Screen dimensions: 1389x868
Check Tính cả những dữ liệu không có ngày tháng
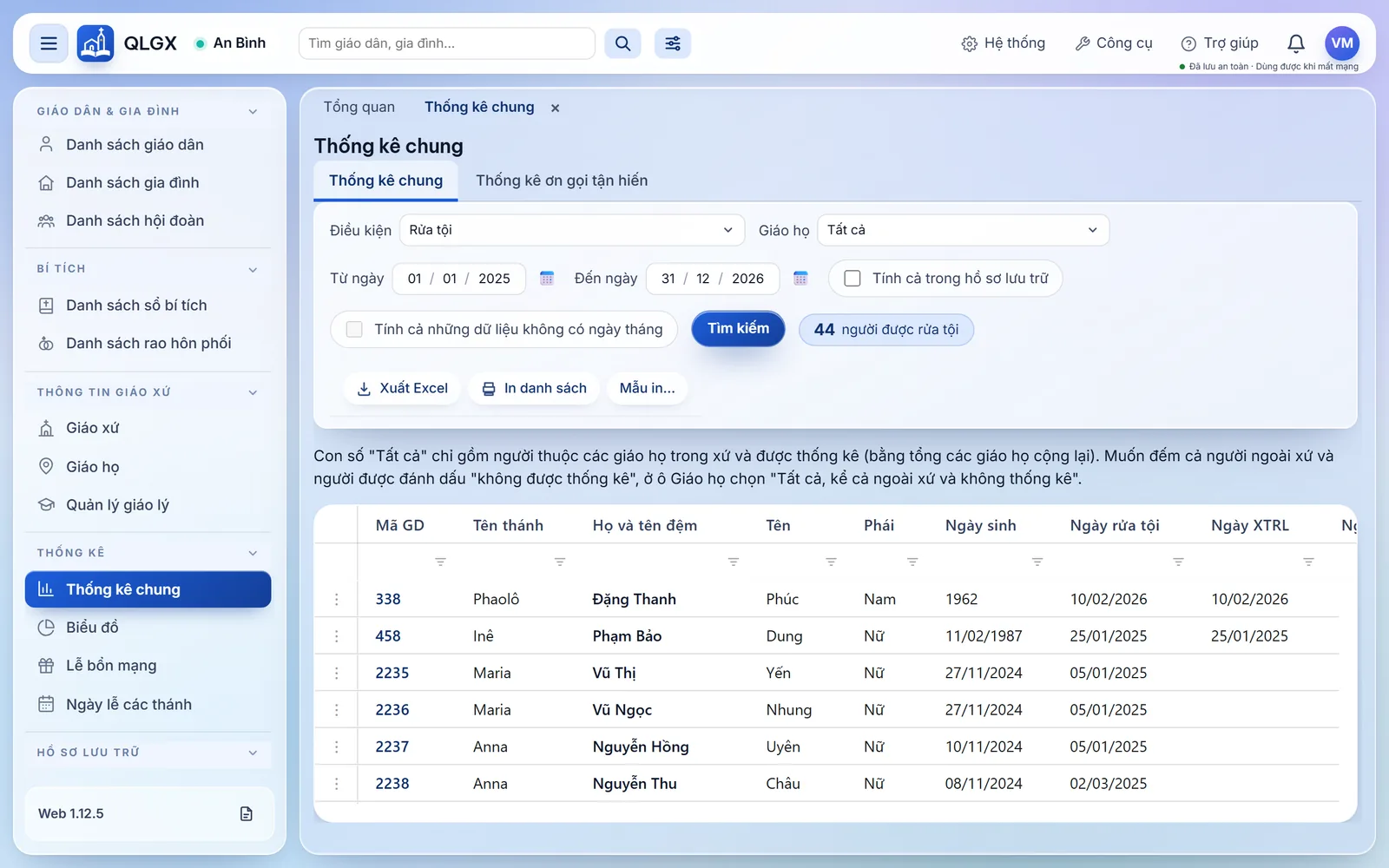(x=354, y=329)
